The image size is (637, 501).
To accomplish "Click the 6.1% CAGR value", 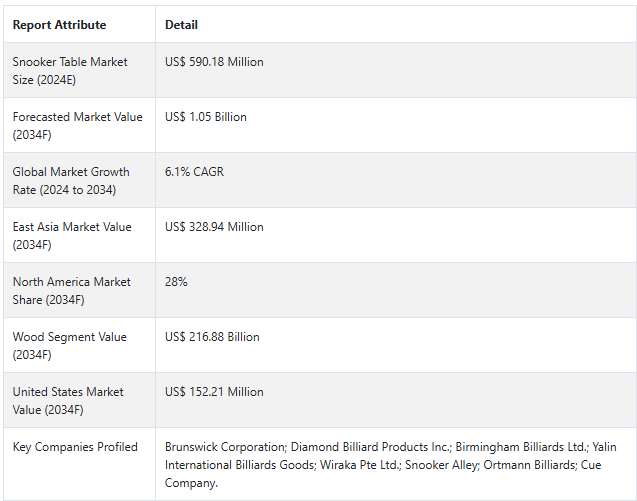I will (194, 172).
